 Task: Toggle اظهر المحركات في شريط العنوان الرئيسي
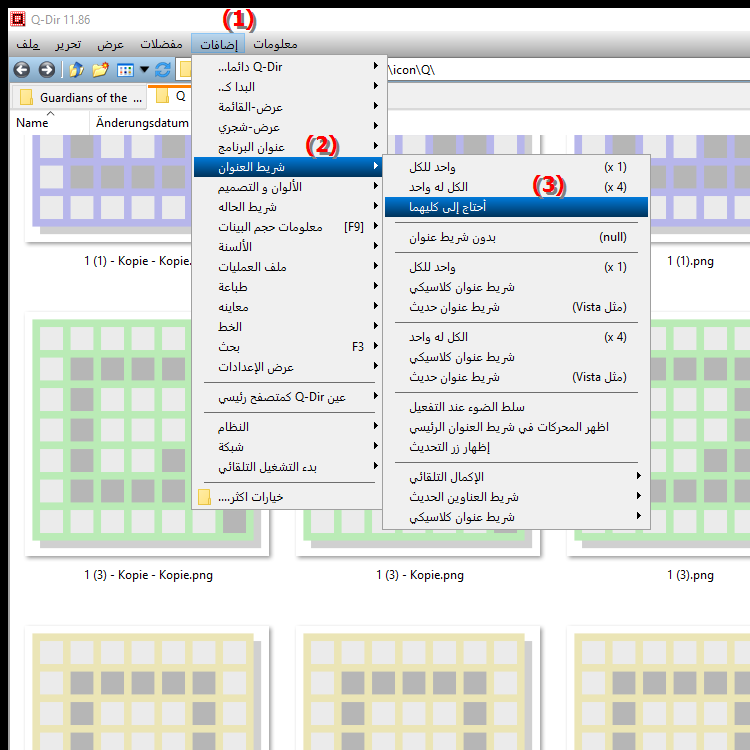click(517, 427)
